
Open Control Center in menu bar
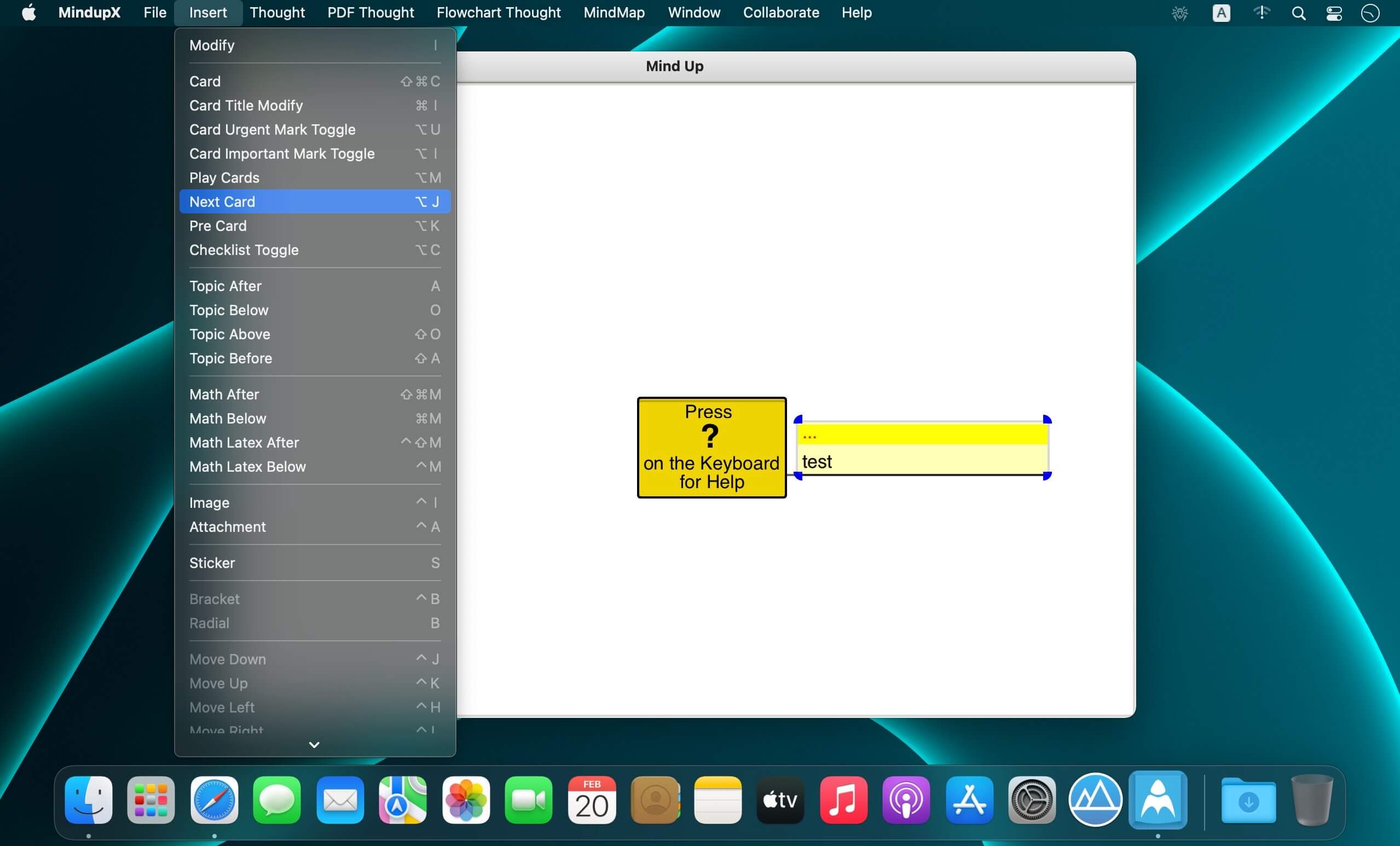(x=1334, y=13)
